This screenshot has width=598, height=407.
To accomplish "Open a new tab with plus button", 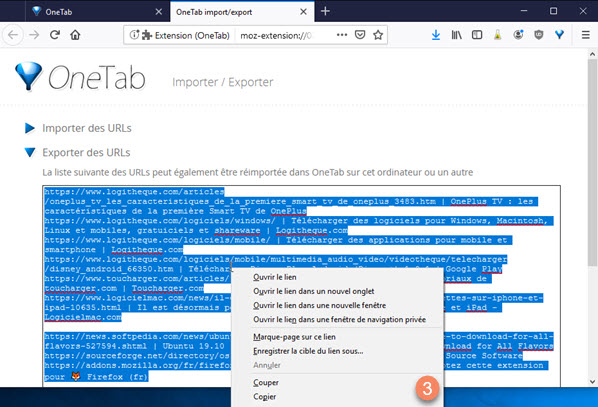I will [325, 11].
